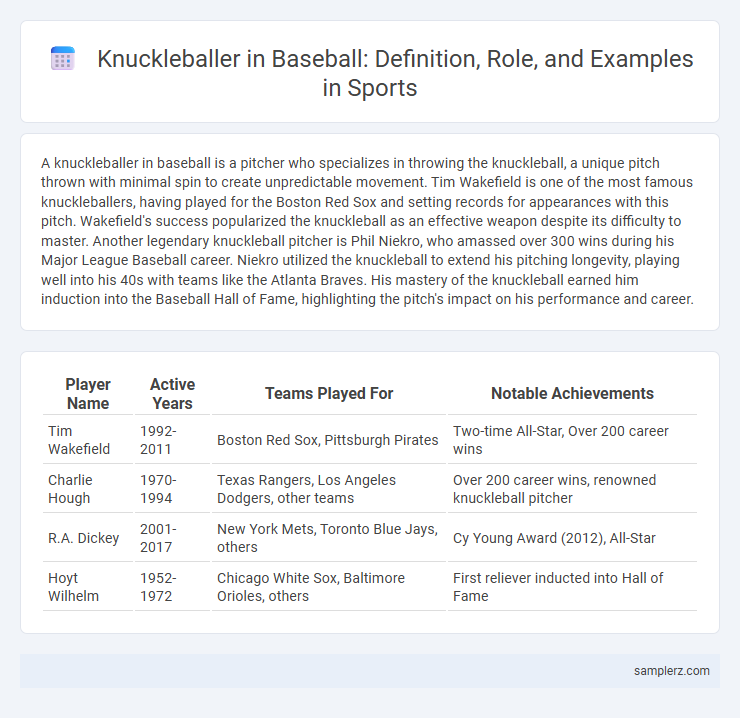This screenshot has height=718, width=740.
Task: Click the 2001-2017 active years cell
Action: pyautogui.click(x=172, y=538)
